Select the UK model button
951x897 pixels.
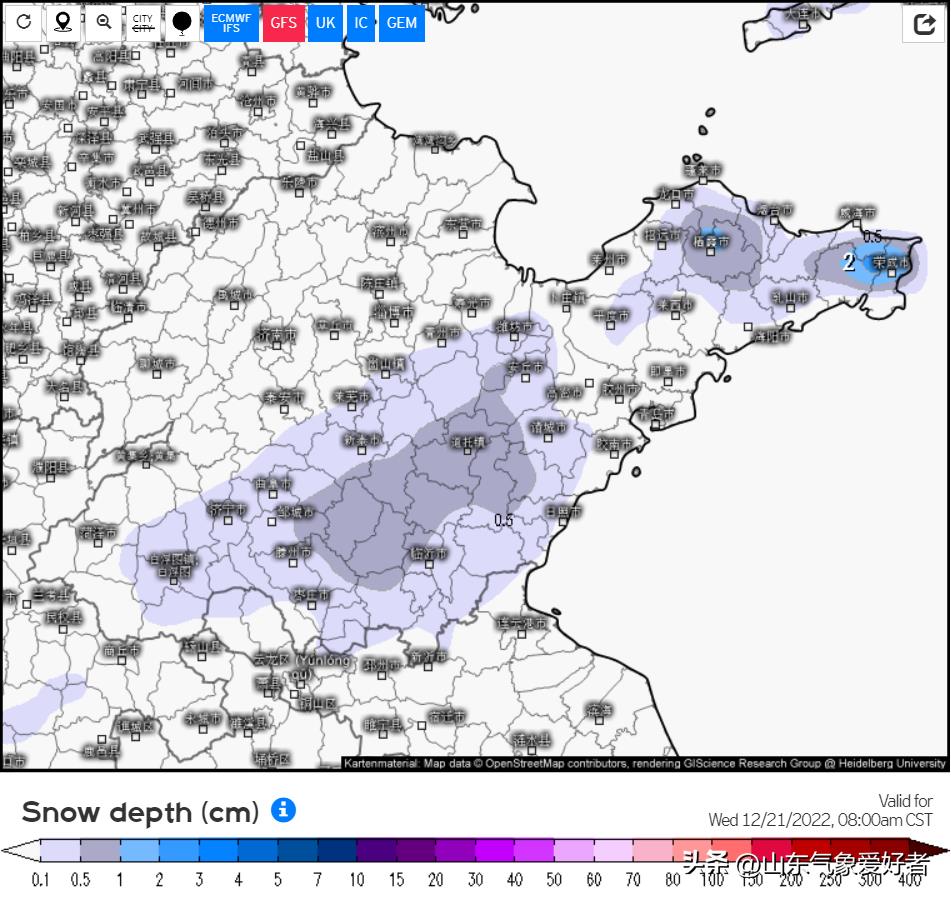325,22
